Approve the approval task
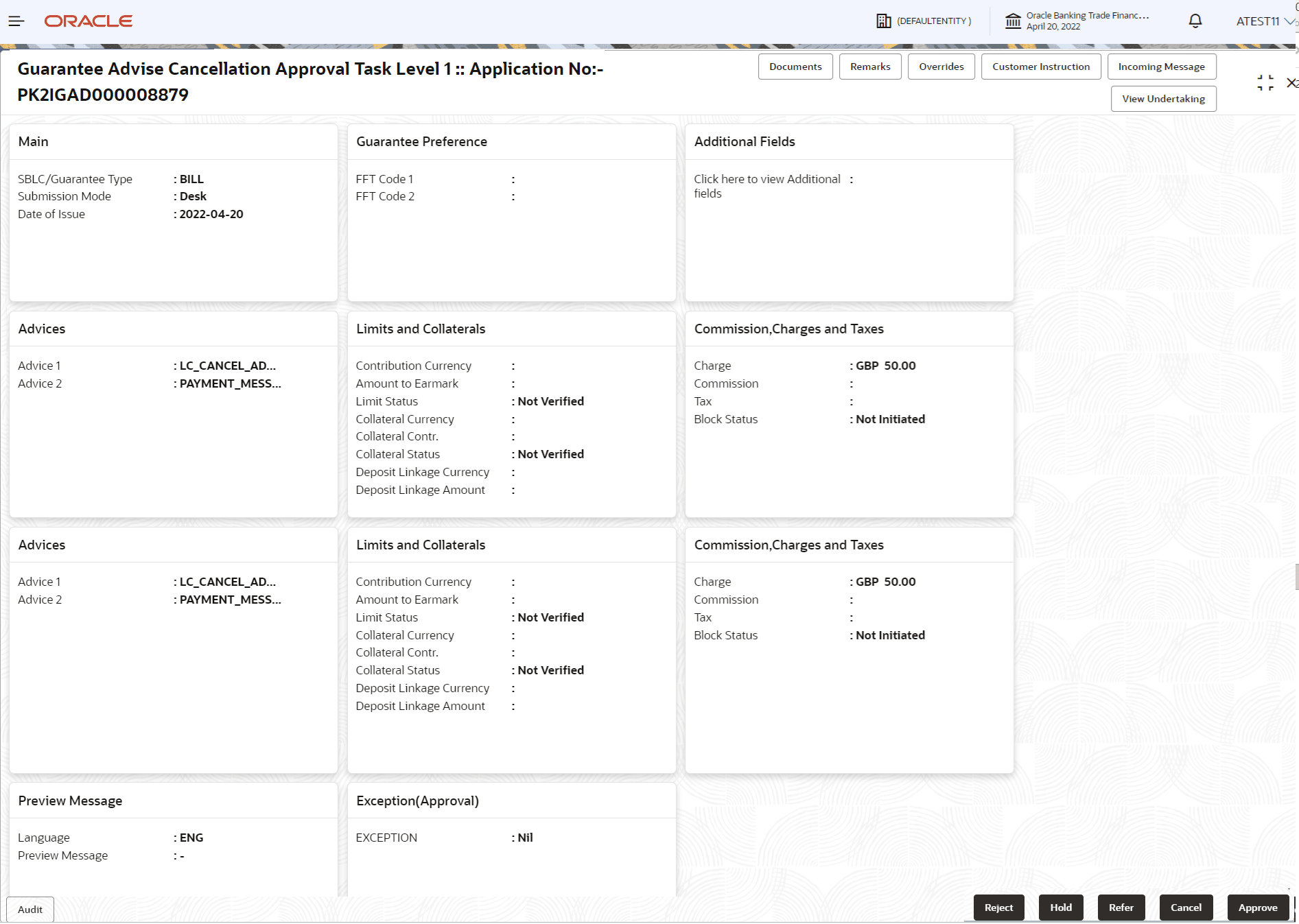The width and height of the screenshot is (1299, 924). 1257,907
